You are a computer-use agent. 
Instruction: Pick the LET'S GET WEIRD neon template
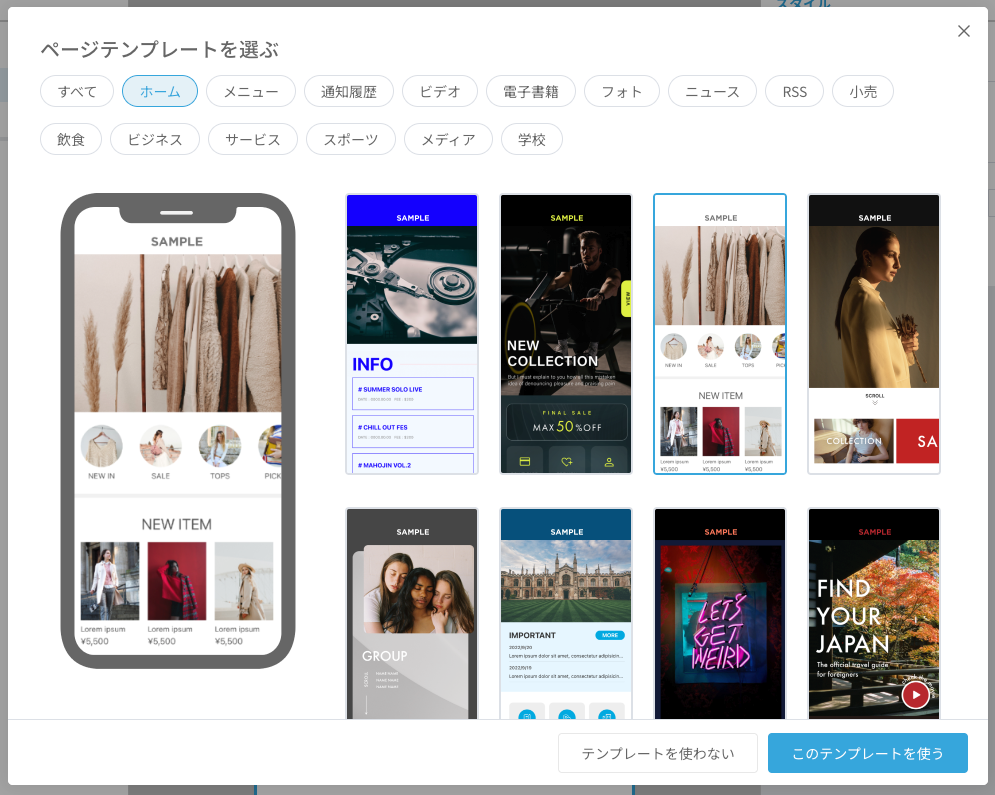(720, 614)
